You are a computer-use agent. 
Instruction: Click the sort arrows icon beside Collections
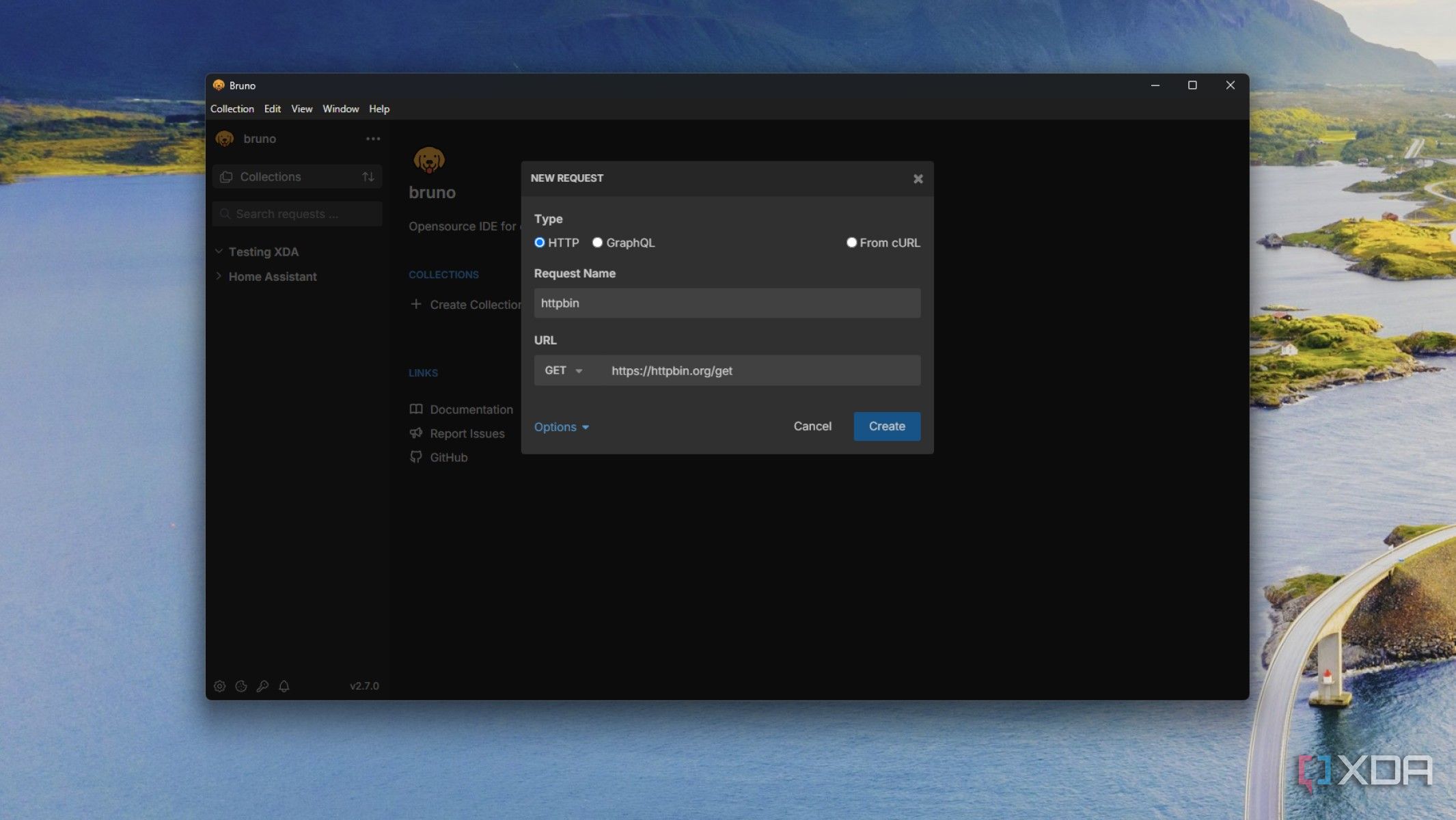point(368,177)
